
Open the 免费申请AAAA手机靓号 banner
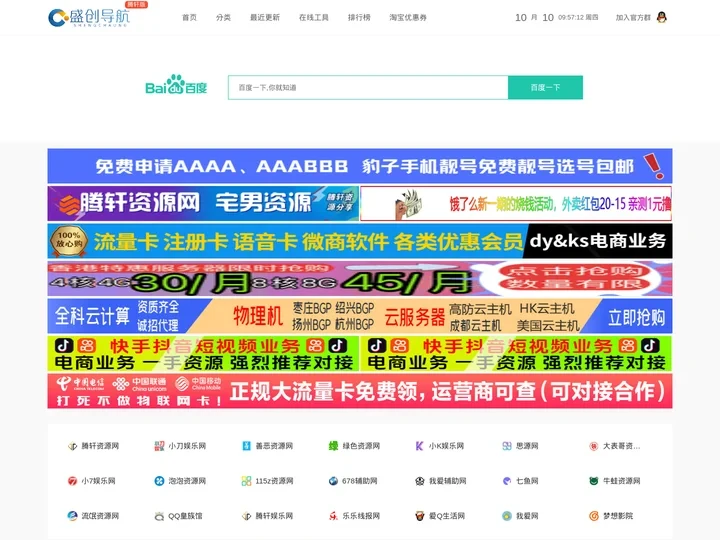pyautogui.click(x=360, y=166)
